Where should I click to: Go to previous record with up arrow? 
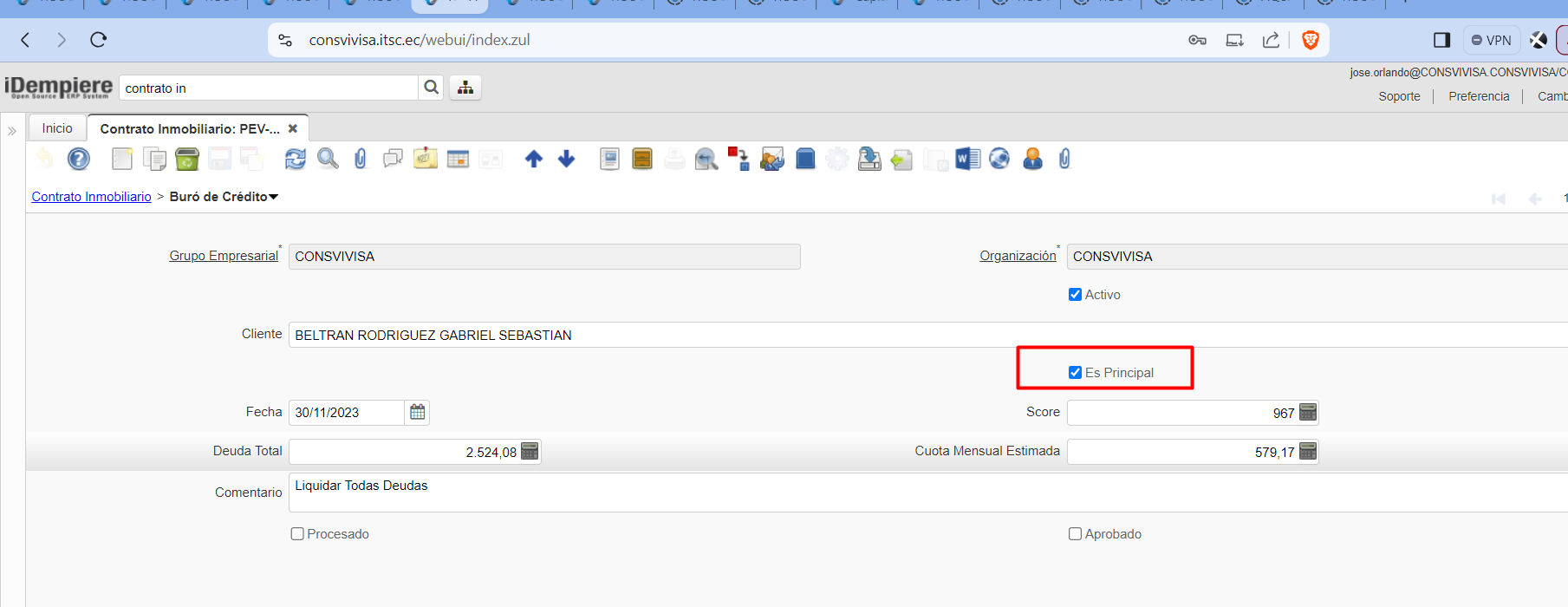[x=534, y=159]
